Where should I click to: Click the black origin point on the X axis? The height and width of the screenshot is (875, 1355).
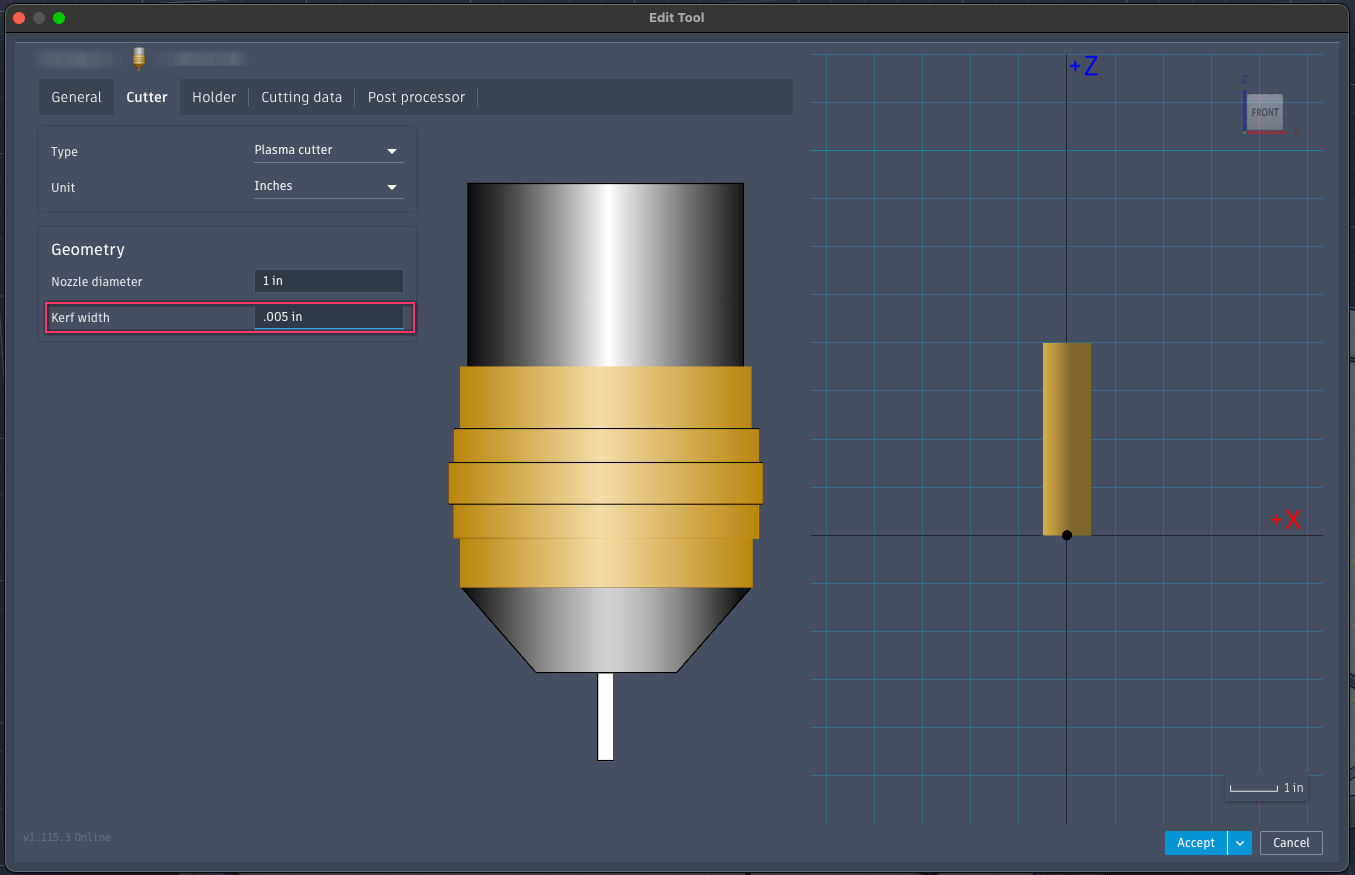click(x=1066, y=535)
